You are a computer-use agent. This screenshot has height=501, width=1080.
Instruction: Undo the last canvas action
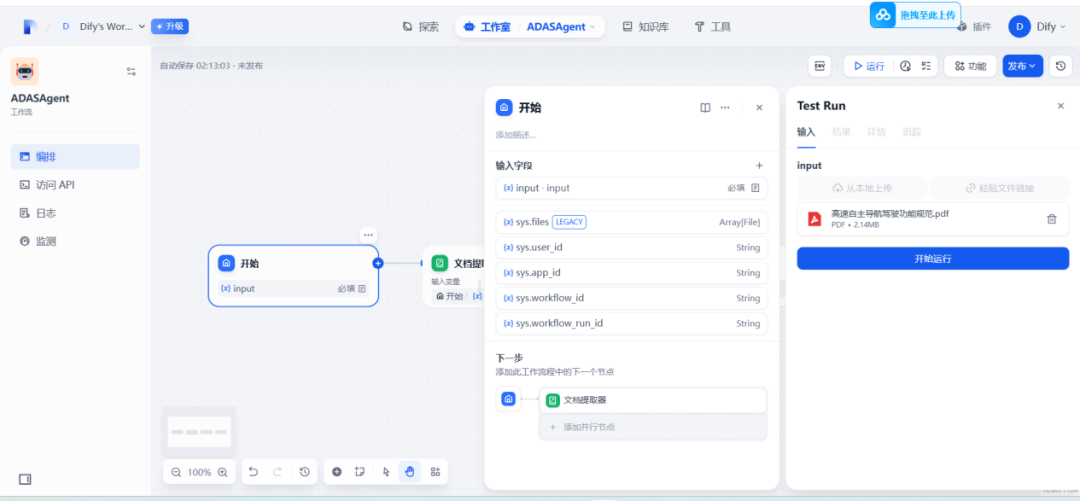pyautogui.click(x=254, y=472)
